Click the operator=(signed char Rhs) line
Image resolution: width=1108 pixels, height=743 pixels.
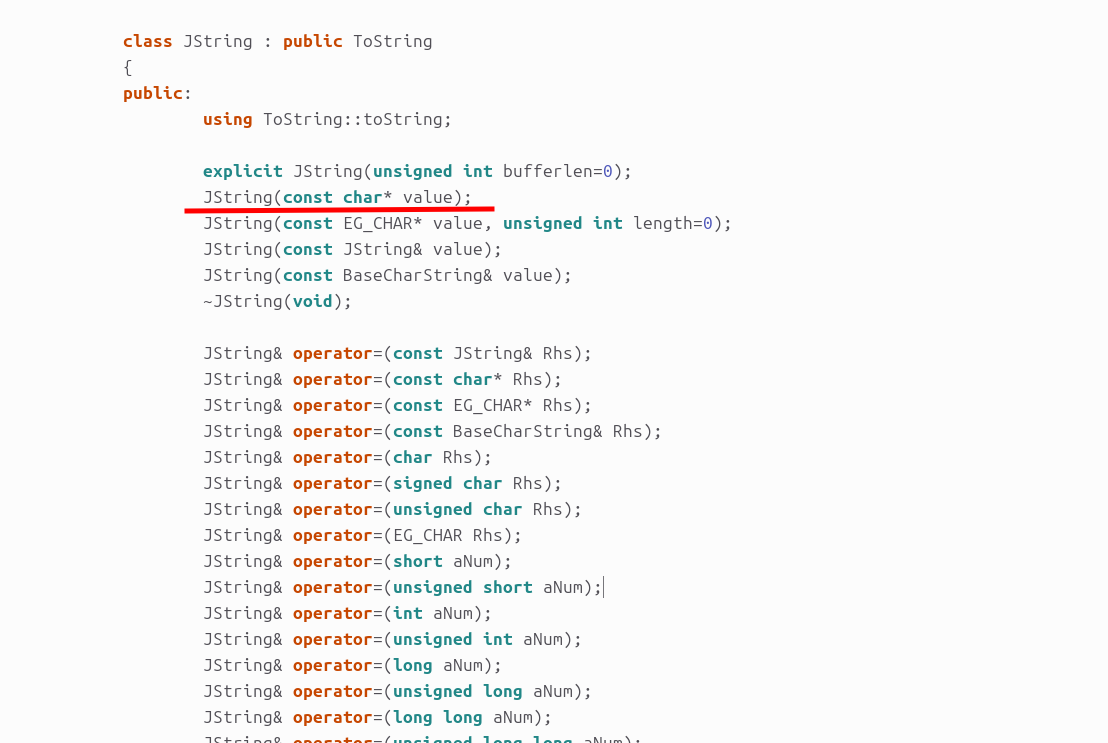tap(382, 483)
